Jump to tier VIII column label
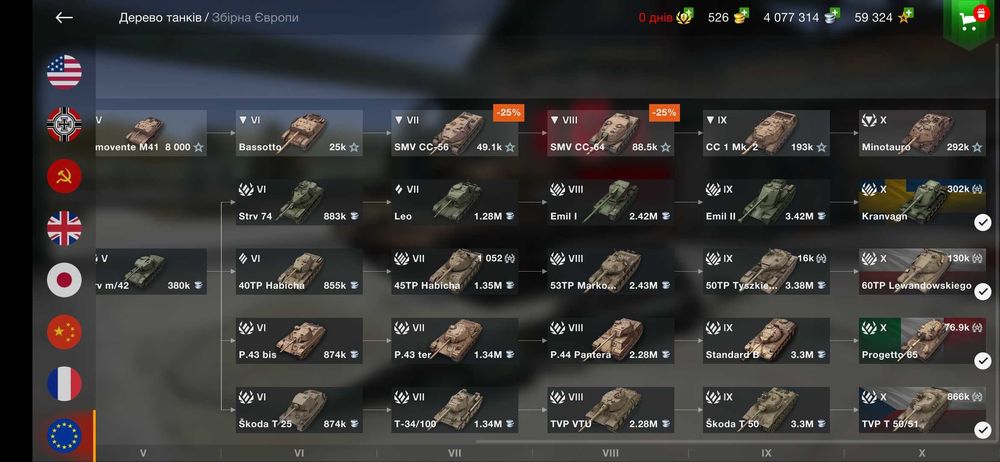The height and width of the screenshot is (462, 1000). pos(610,454)
